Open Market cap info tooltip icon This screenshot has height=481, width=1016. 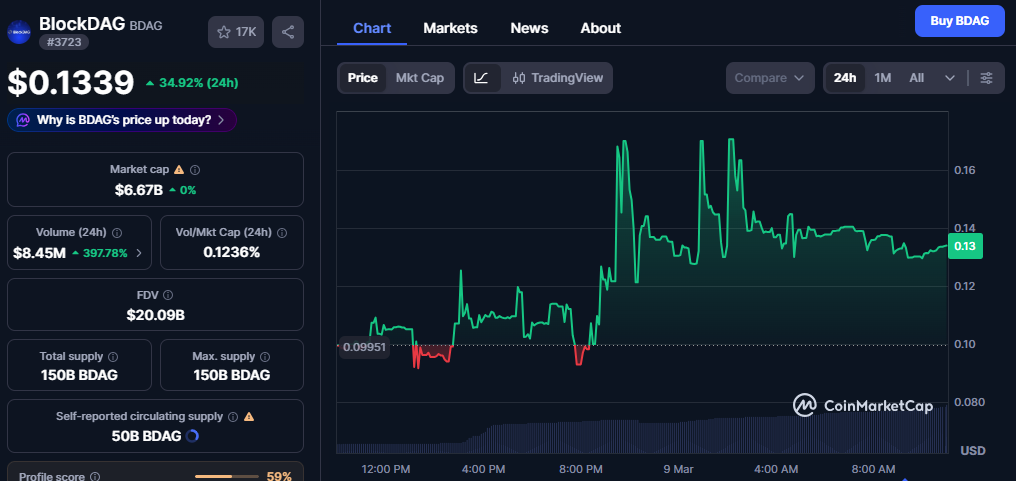195,170
